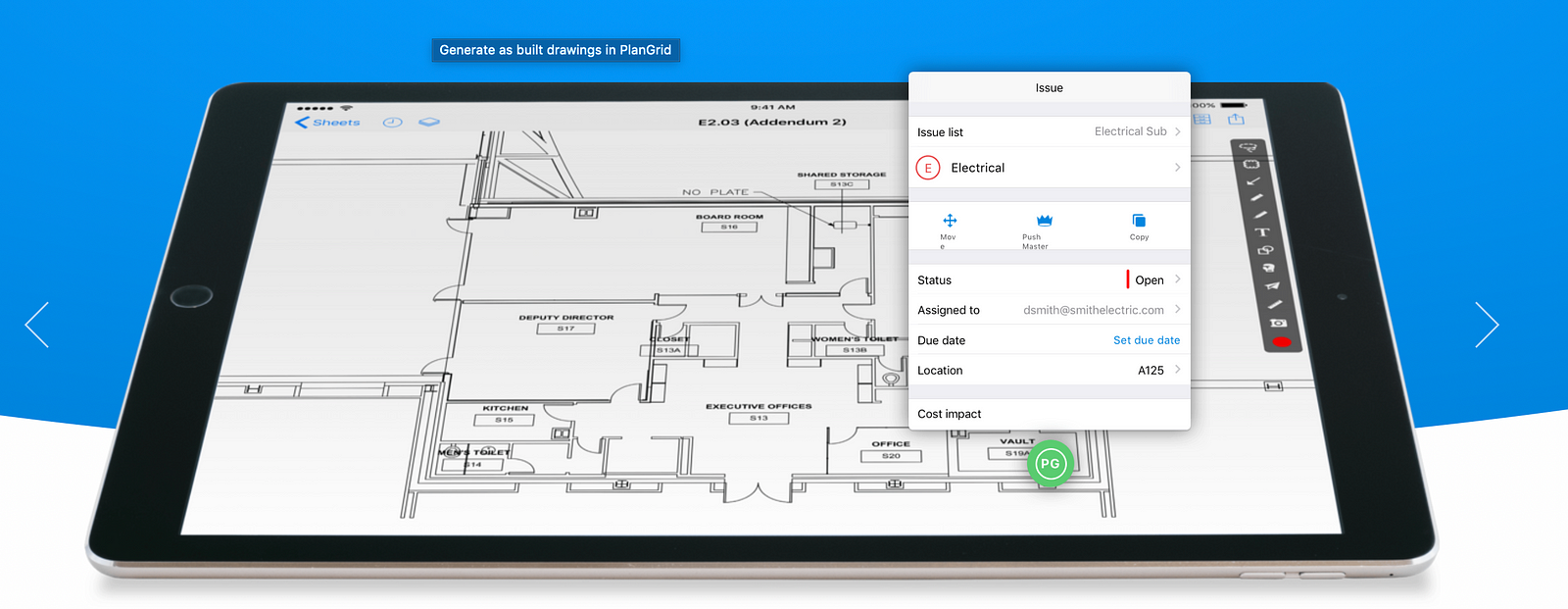Image resolution: width=1568 pixels, height=609 pixels.
Task: Open Issue list Electrical Sub chevron
Action: pyautogui.click(x=1178, y=131)
